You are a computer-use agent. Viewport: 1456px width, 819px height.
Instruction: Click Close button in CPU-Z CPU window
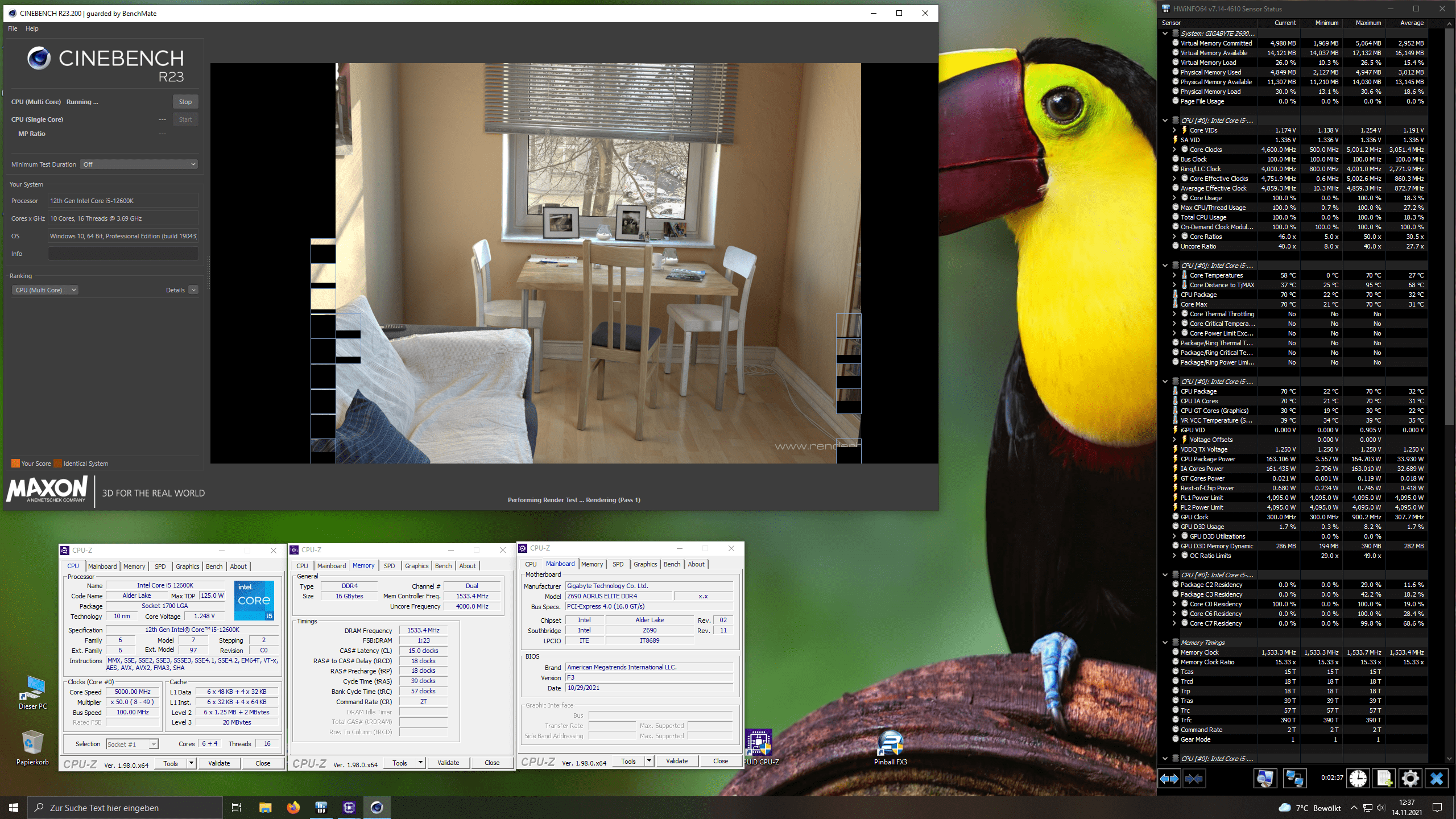263,763
